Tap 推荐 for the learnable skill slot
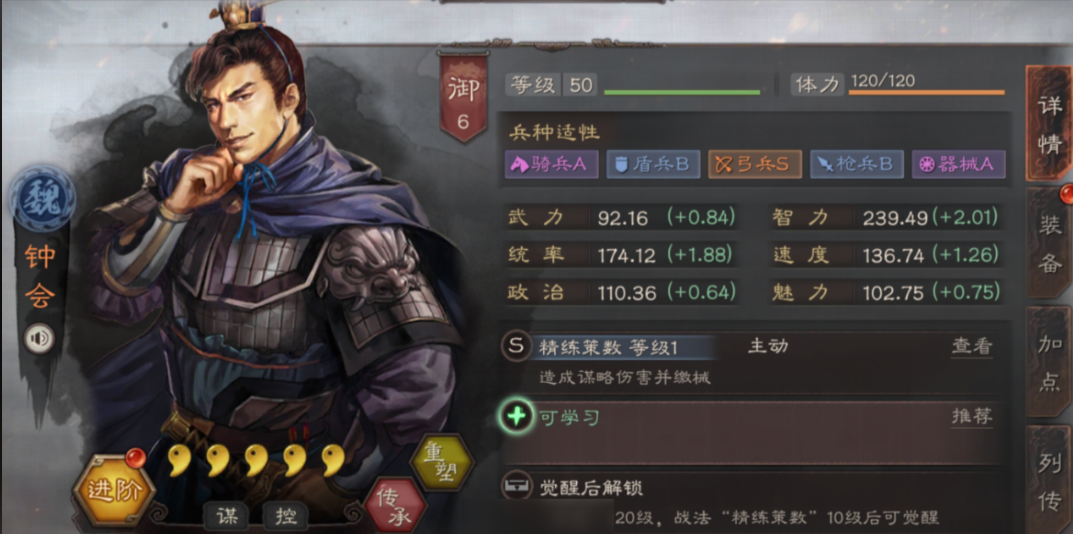 972,416
